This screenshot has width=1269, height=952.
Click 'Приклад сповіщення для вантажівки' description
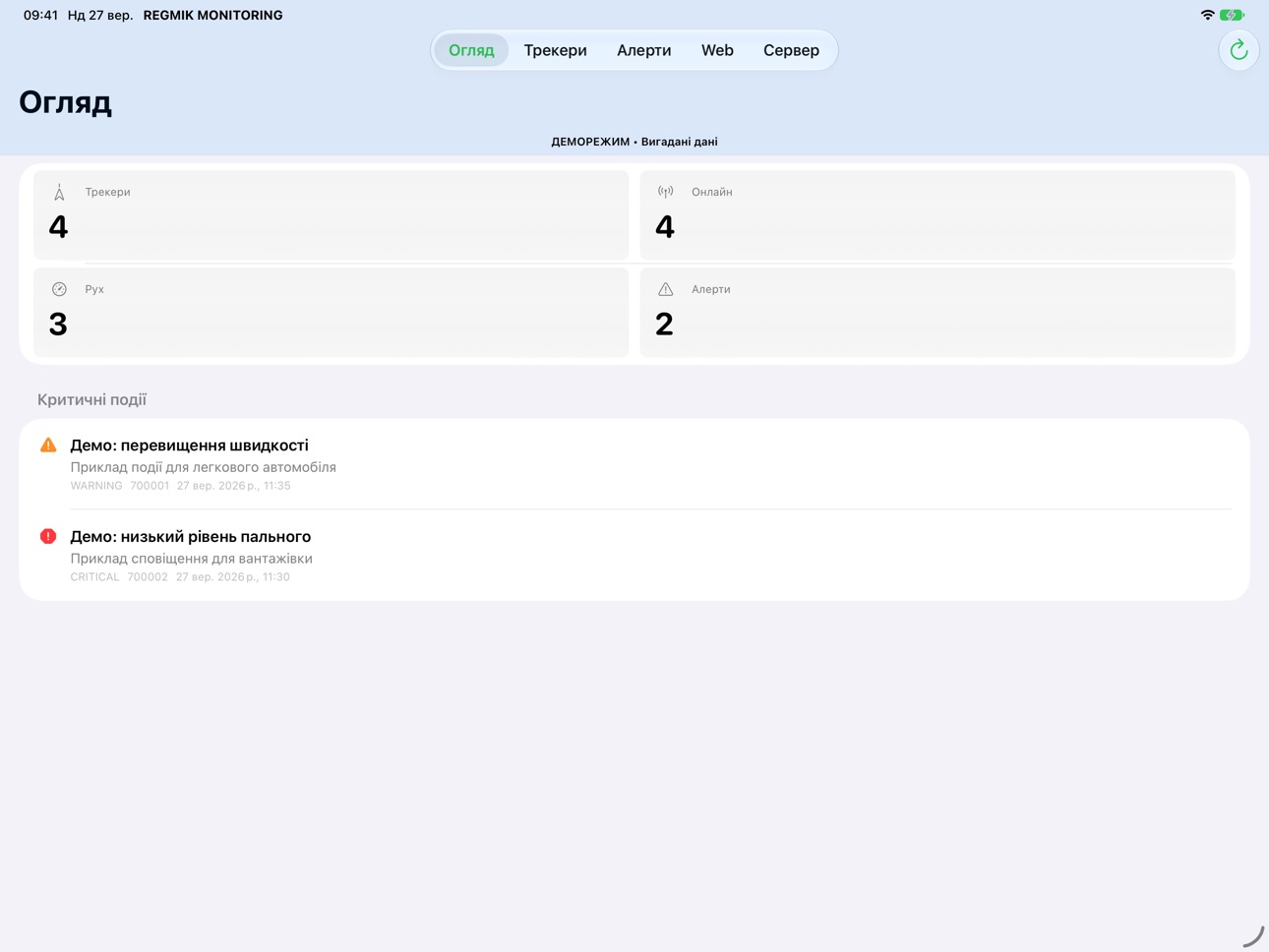click(x=192, y=559)
